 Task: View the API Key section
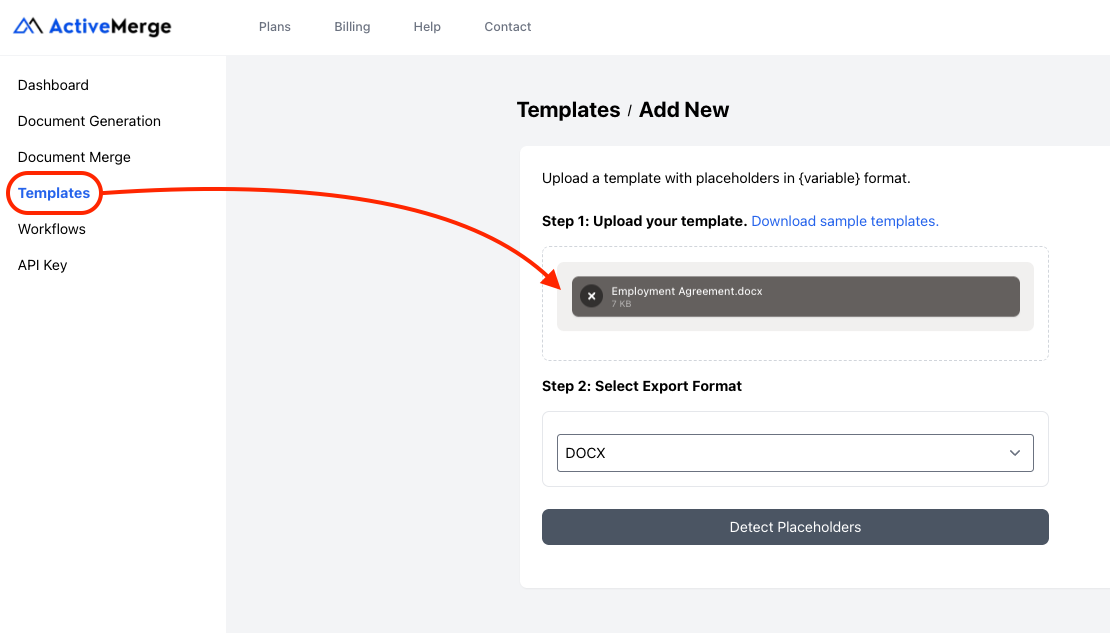pos(42,265)
